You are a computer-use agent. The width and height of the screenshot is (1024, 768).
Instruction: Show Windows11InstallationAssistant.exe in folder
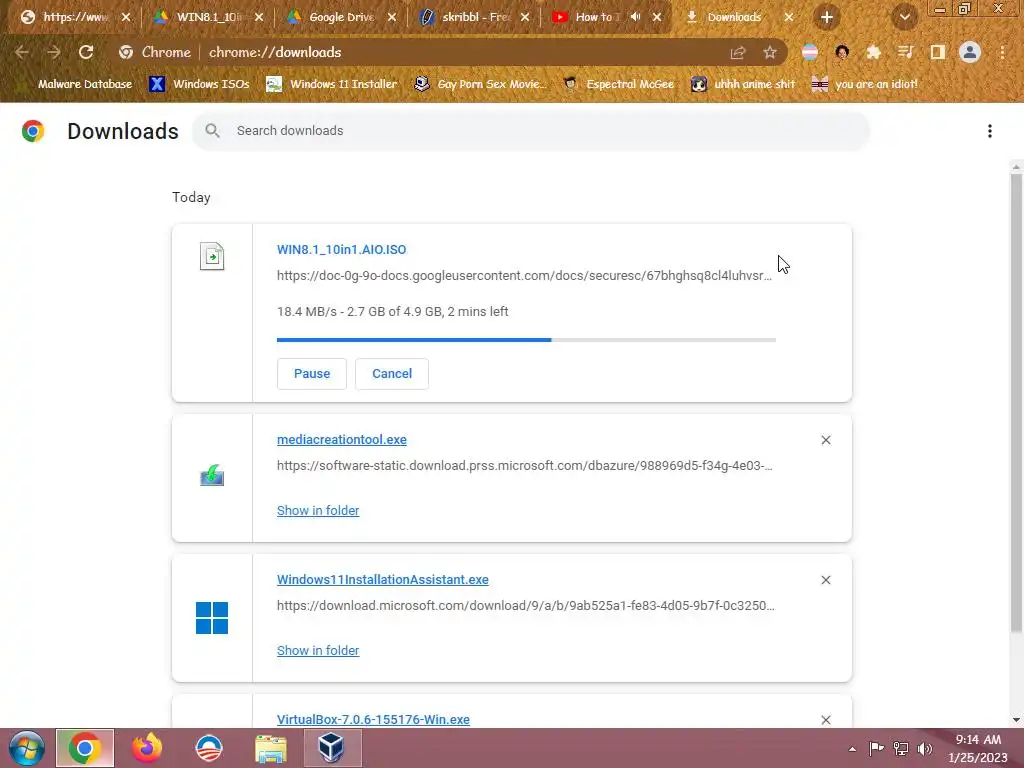click(x=318, y=650)
